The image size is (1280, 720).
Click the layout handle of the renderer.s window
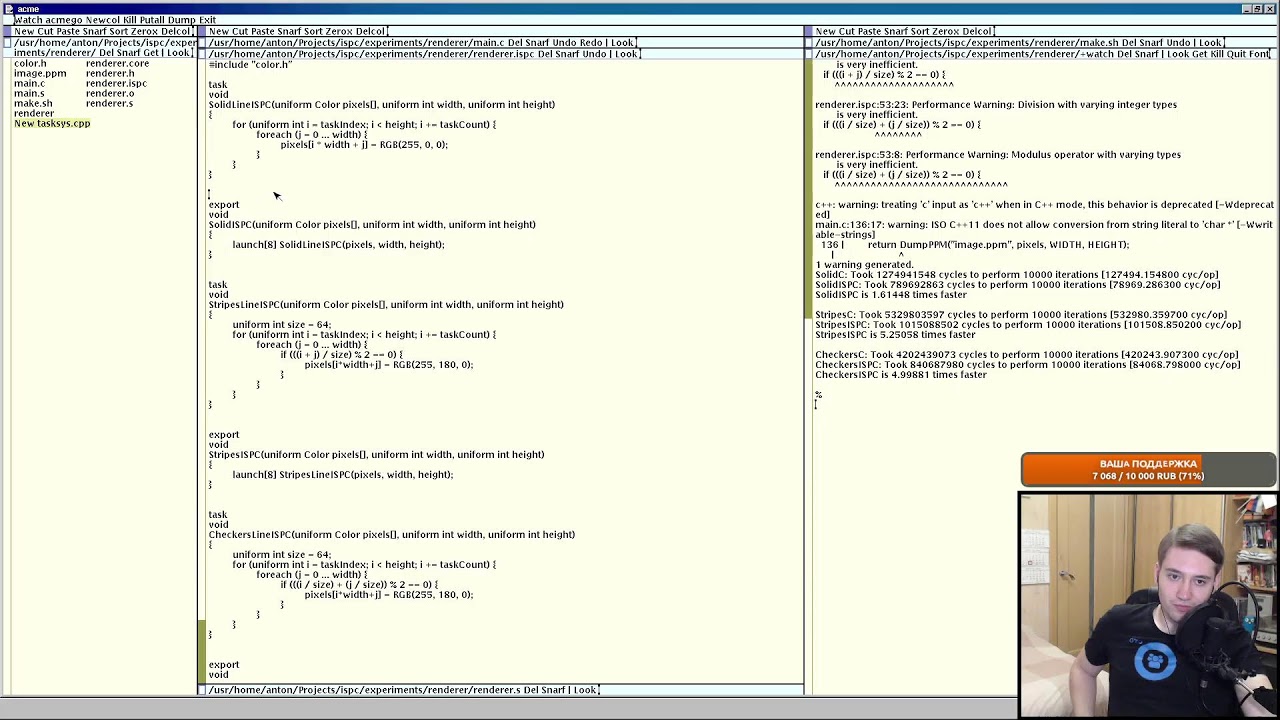tap(202, 690)
